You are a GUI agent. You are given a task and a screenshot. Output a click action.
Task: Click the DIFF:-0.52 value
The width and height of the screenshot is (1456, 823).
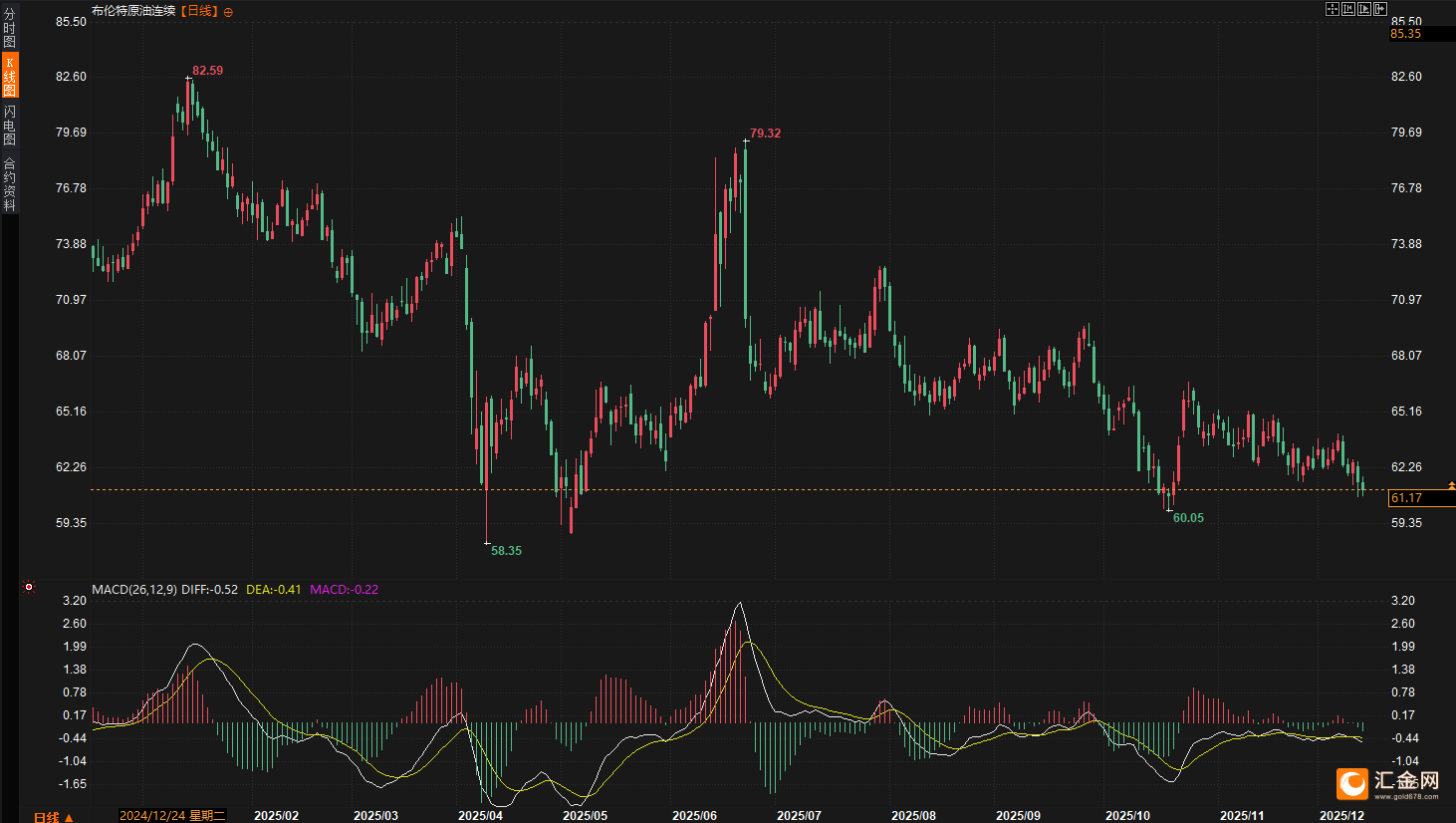pyautogui.click(x=210, y=590)
